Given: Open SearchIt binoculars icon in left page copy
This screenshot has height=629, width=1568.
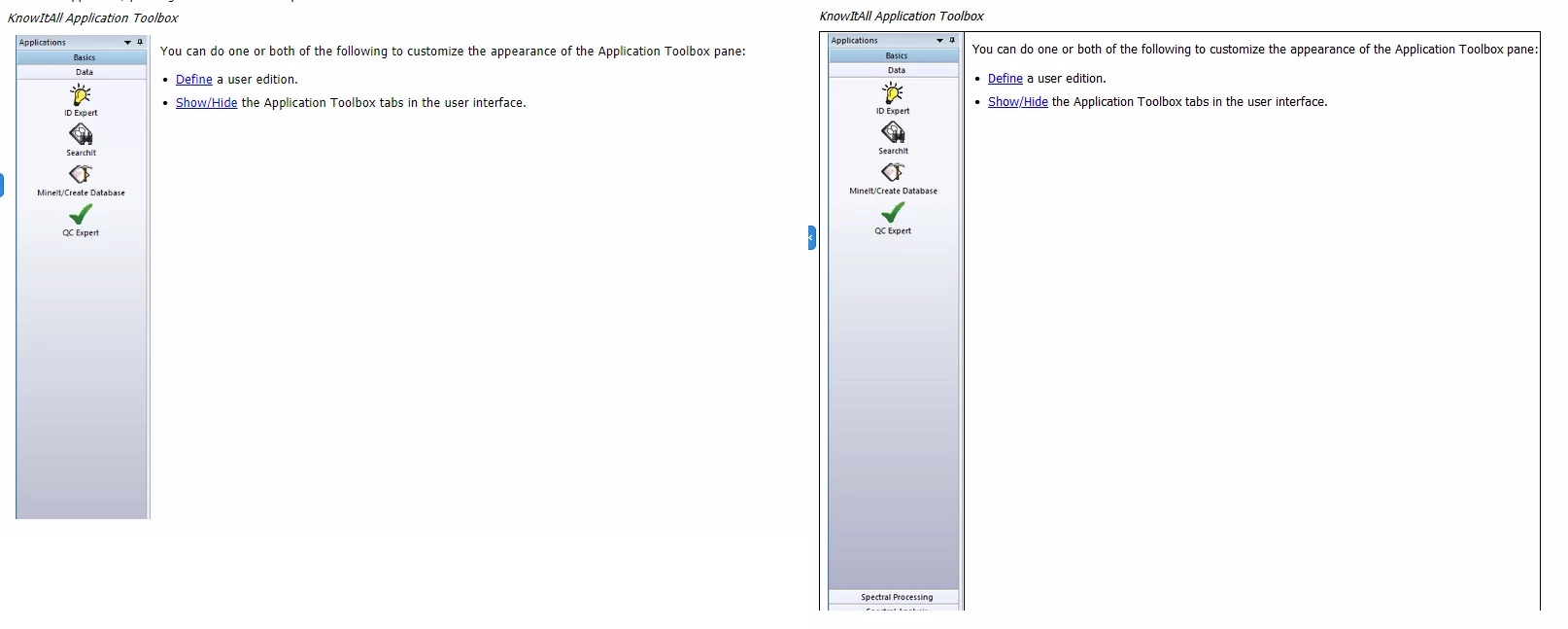Looking at the screenshot, I should tap(81, 135).
